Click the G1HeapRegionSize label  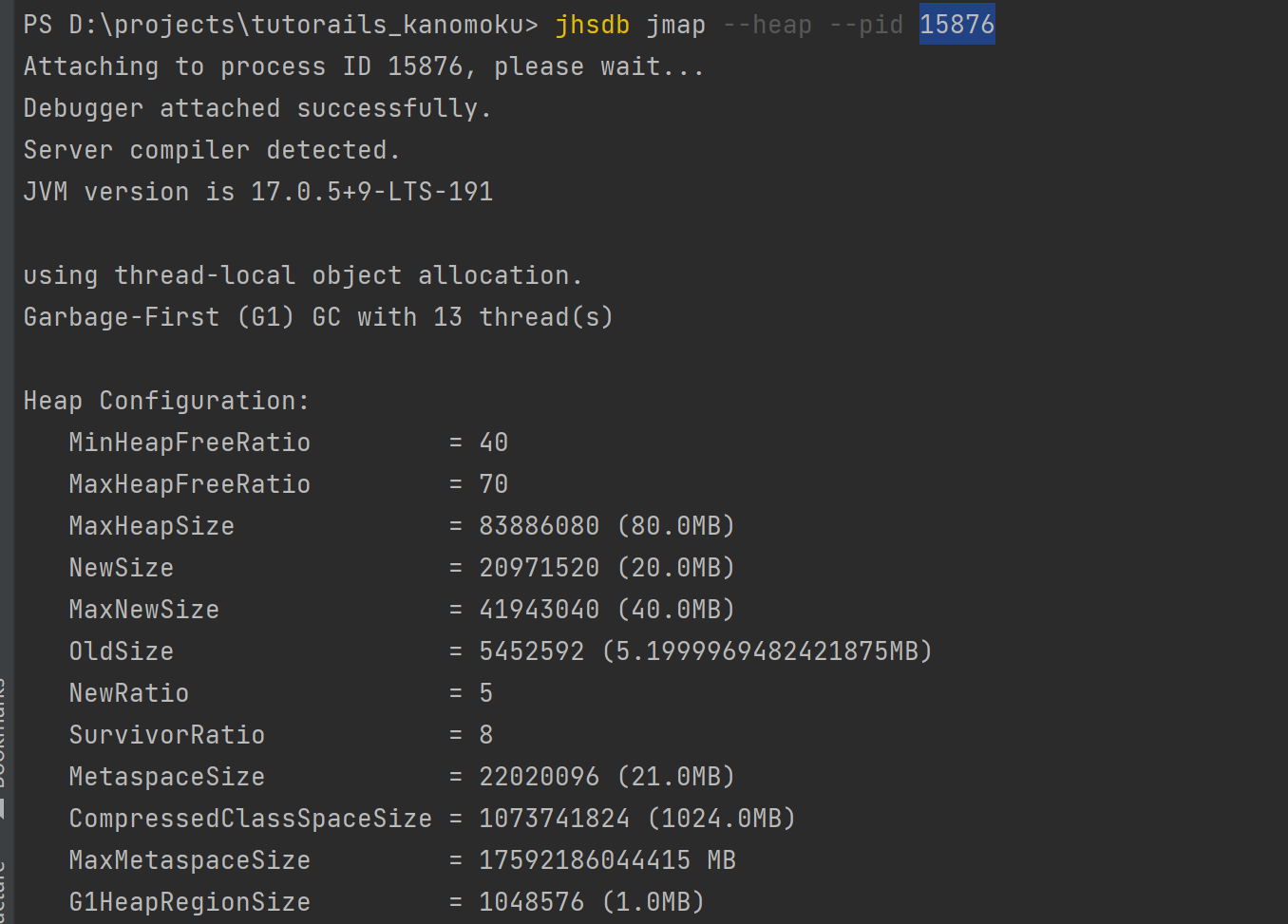[x=190, y=902]
